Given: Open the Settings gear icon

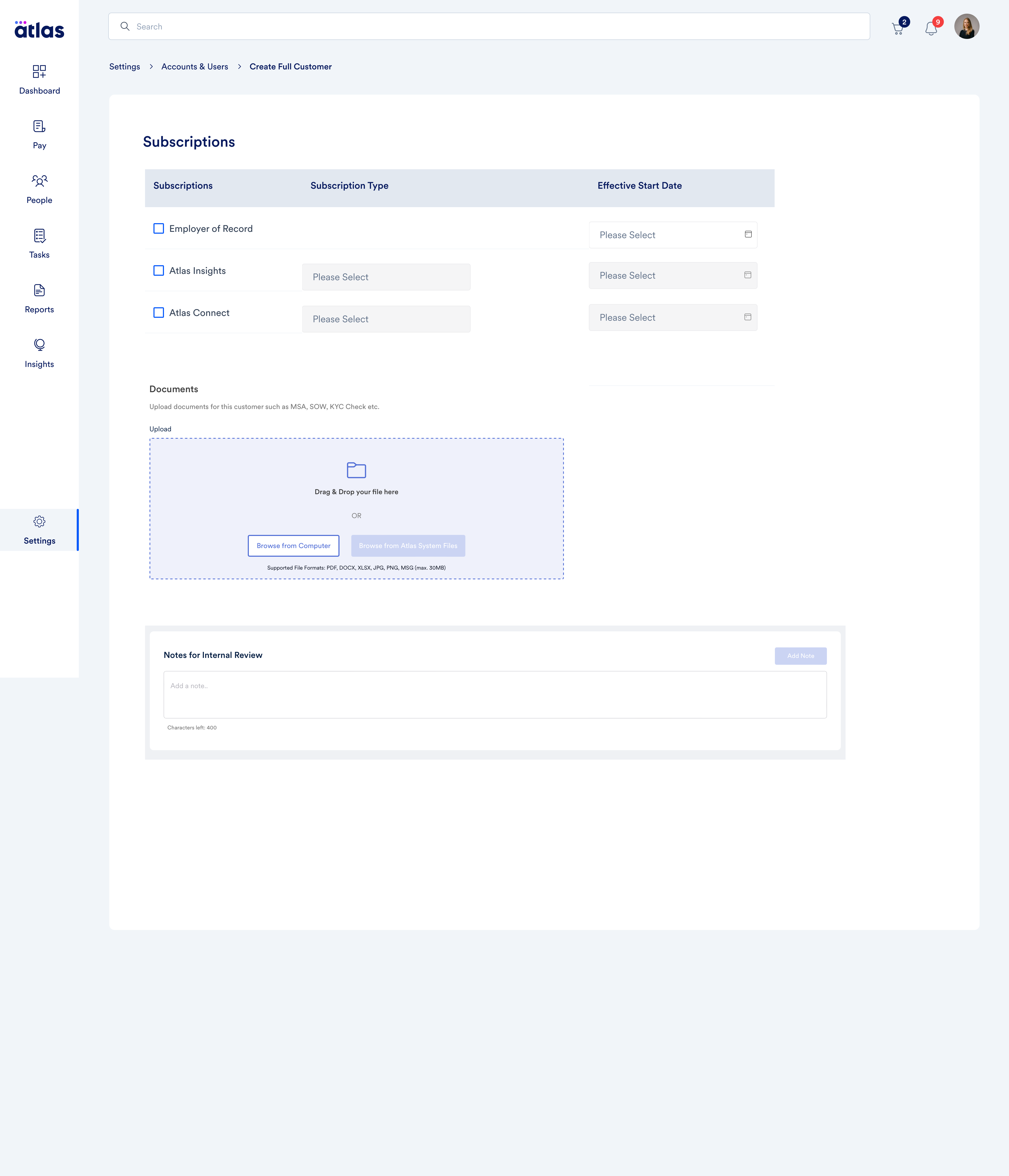Looking at the screenshot, I should pyautogui.click(x=39, y=521).
